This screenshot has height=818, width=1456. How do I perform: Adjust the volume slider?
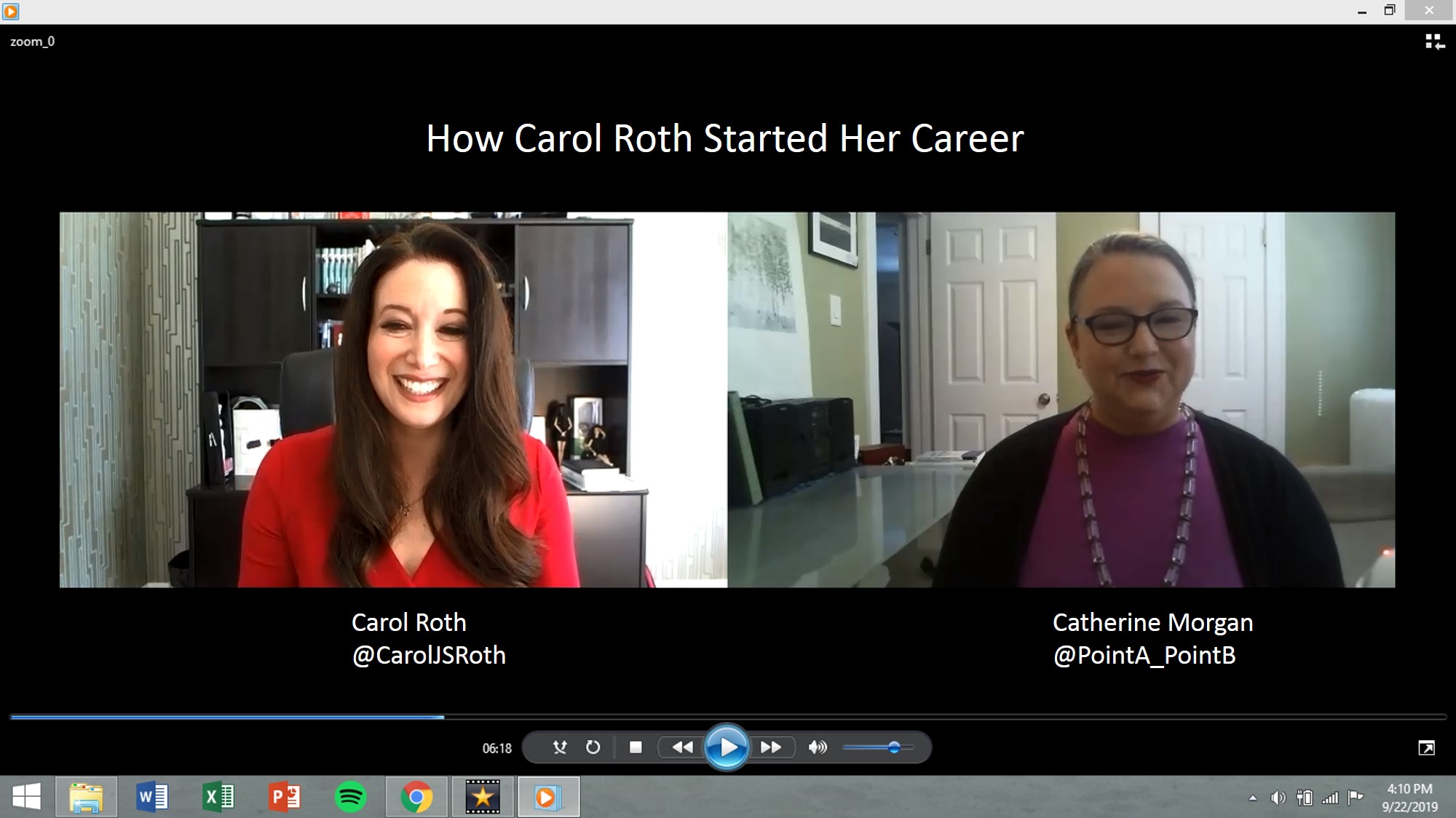[x=894, y=747]
